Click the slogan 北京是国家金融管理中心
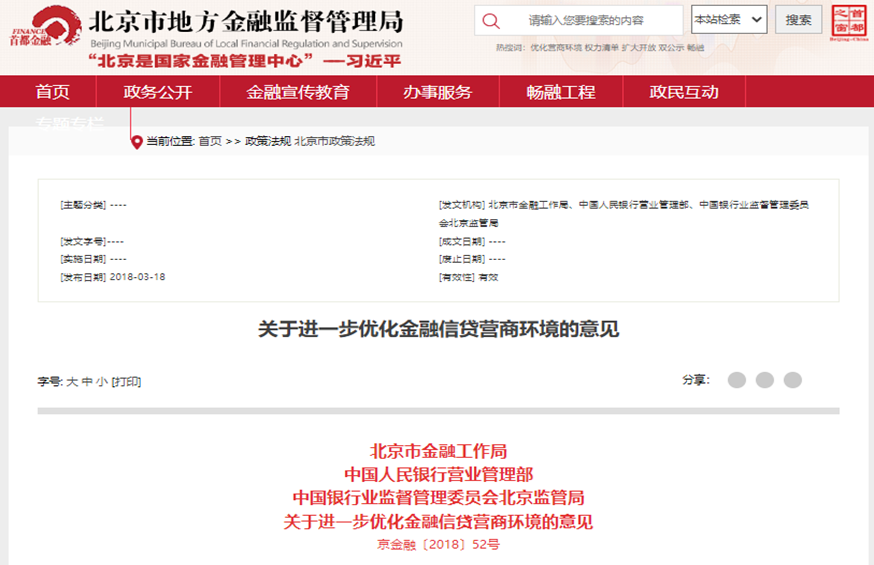The image size is (874, 565). (x=200, y=61)
